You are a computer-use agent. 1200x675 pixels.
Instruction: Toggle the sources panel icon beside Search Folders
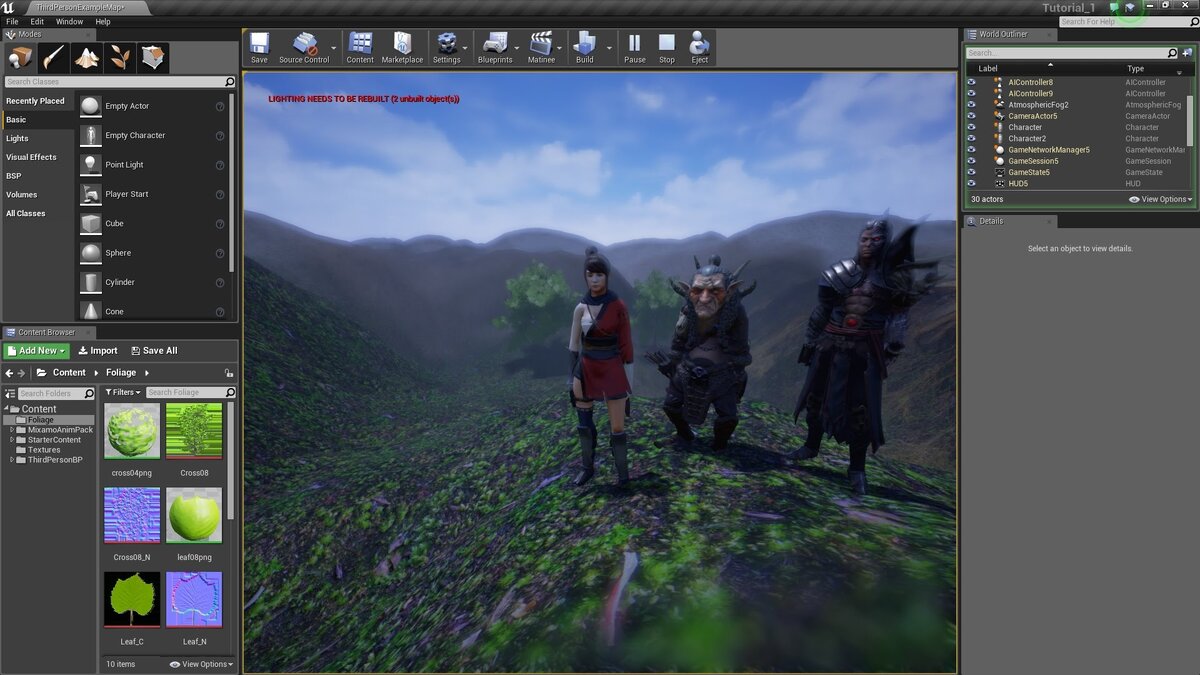coord(10,393)
